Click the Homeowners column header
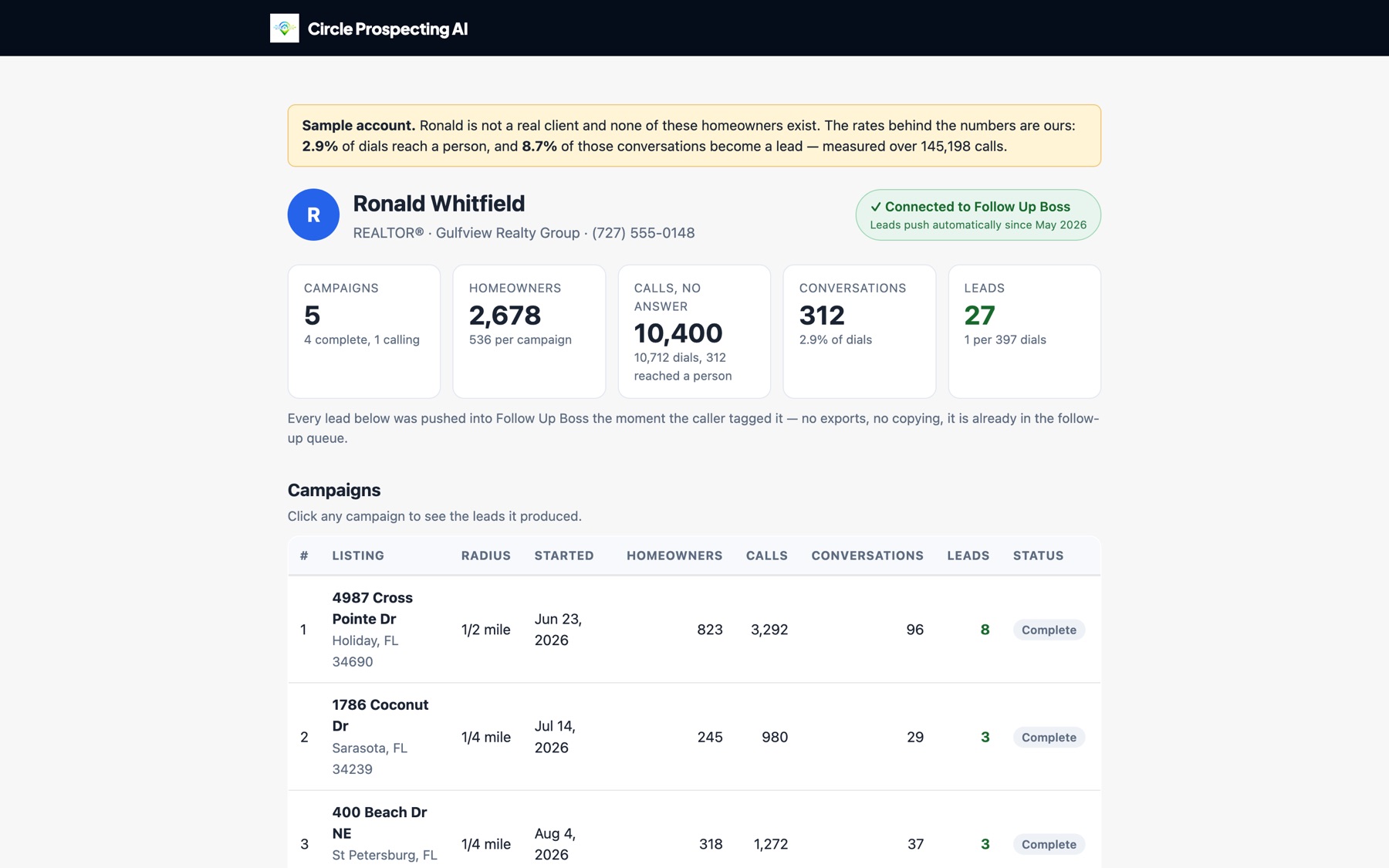Image resolution: width=1389 pixels, height=868 pixels. point(674,556)
